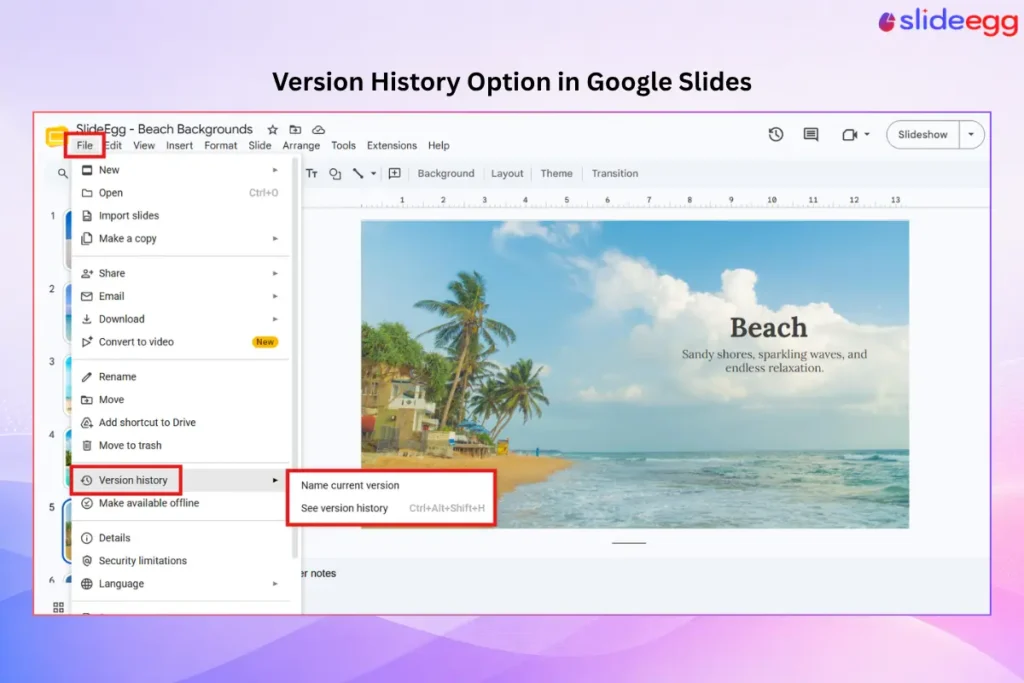The image size is (1024, 683).
Task: Click the Sandy shores subtitle text
Action: point(775,360)
